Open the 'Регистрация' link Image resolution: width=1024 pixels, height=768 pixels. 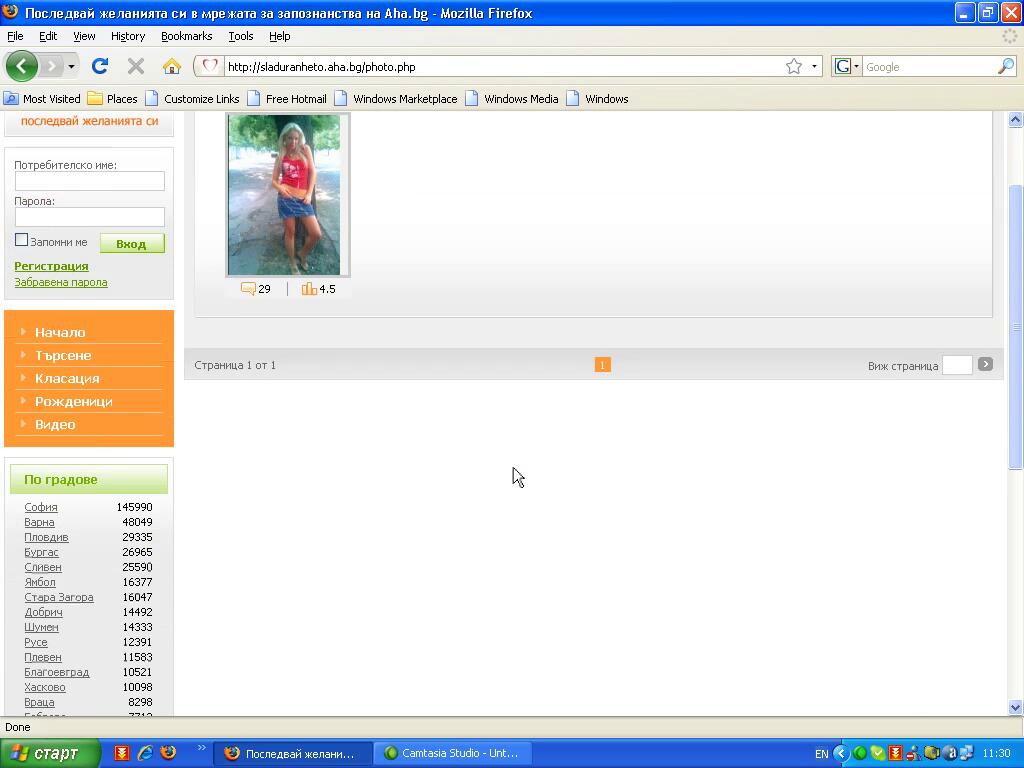pos(51,266)
